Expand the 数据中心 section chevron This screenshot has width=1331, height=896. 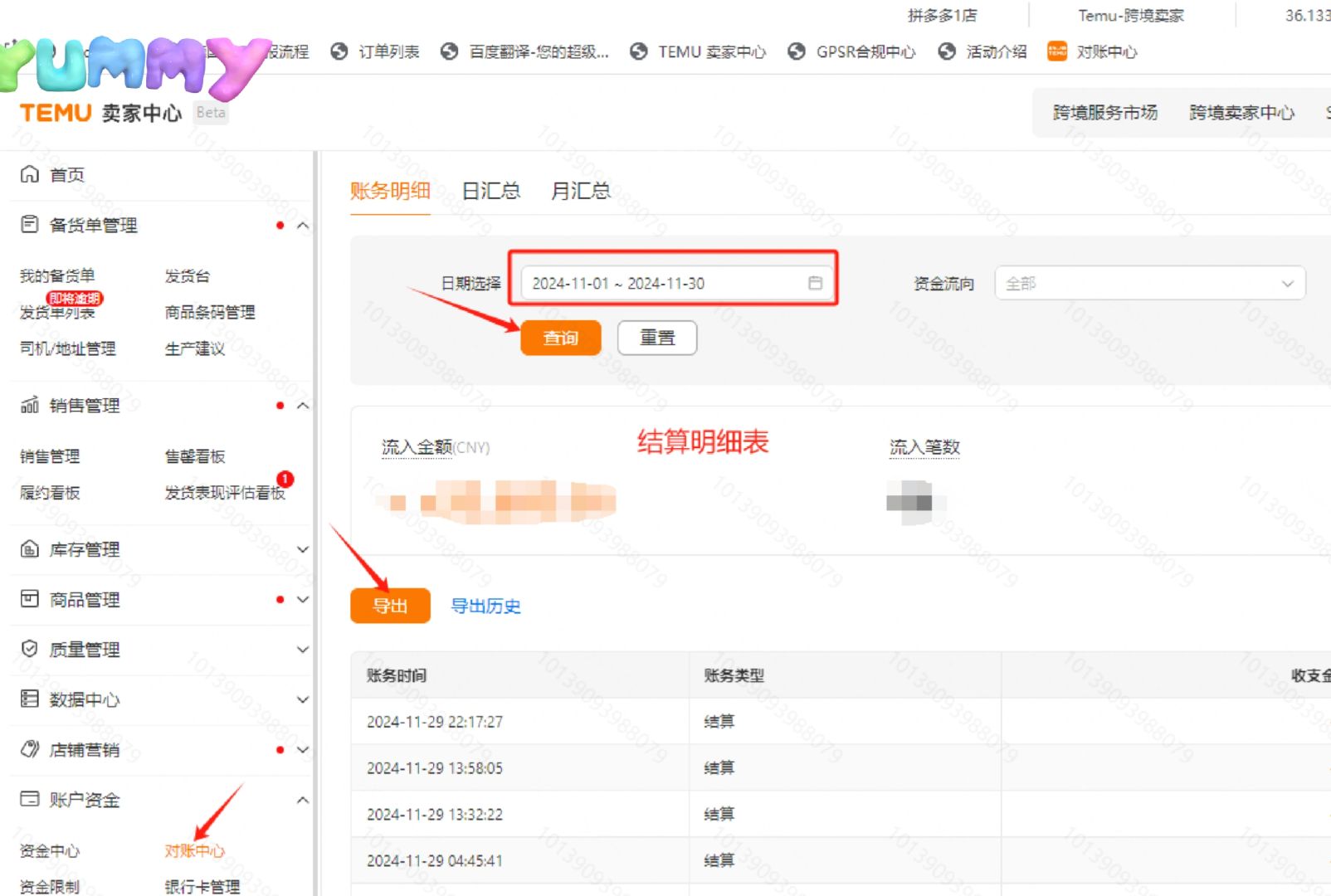point(303,699)
